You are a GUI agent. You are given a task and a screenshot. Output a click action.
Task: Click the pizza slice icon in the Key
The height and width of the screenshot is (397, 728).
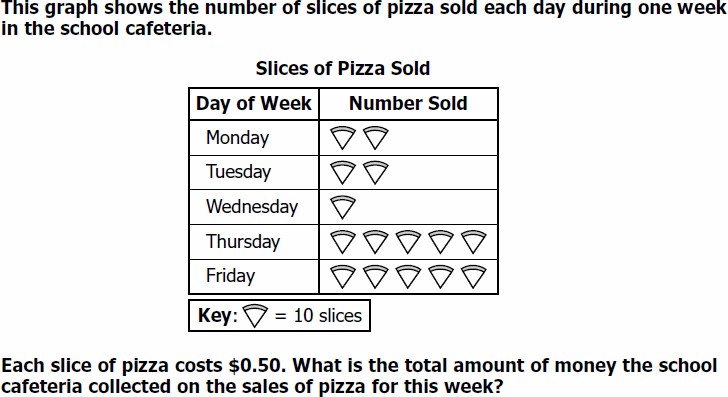pyautogui.click(x=255, y=316)
